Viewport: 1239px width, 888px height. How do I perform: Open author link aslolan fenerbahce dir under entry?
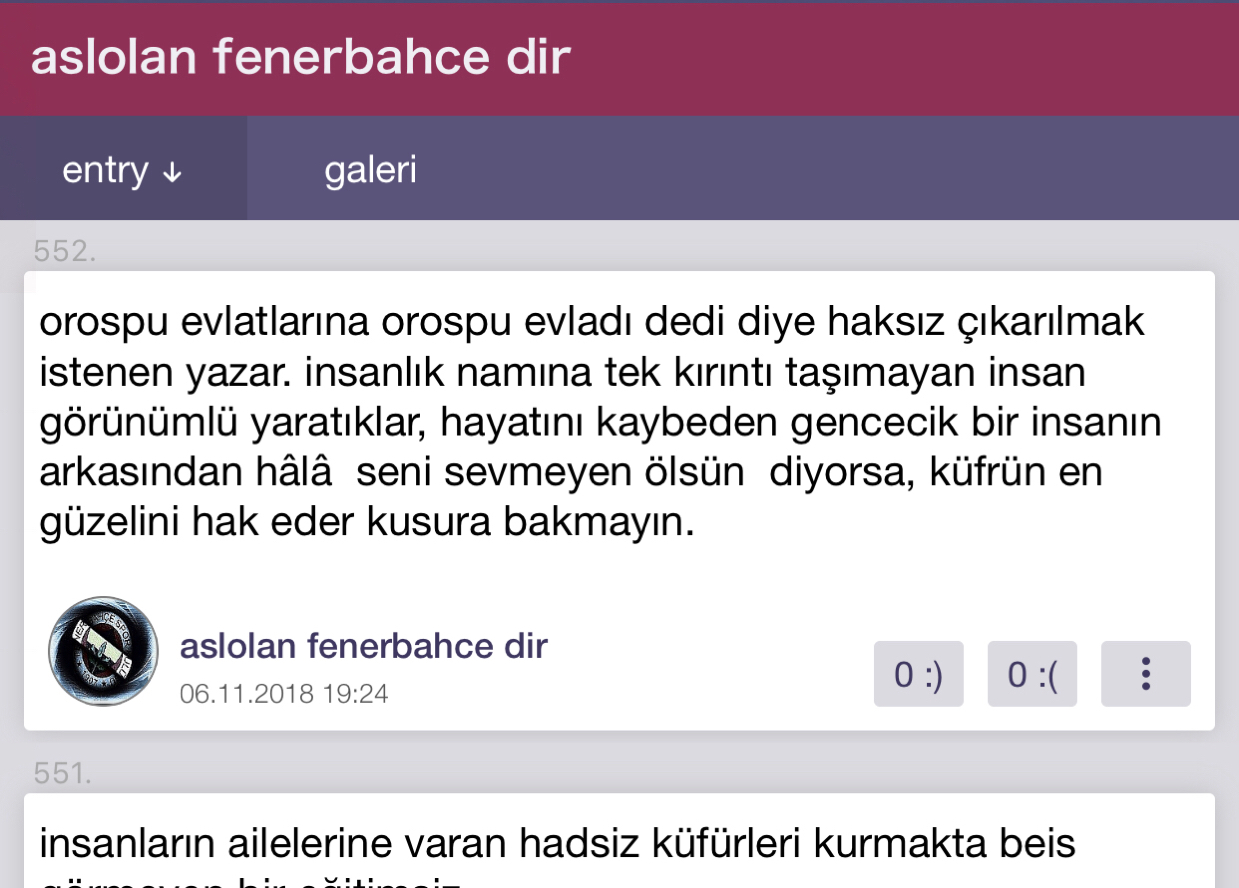coord(363,646)
